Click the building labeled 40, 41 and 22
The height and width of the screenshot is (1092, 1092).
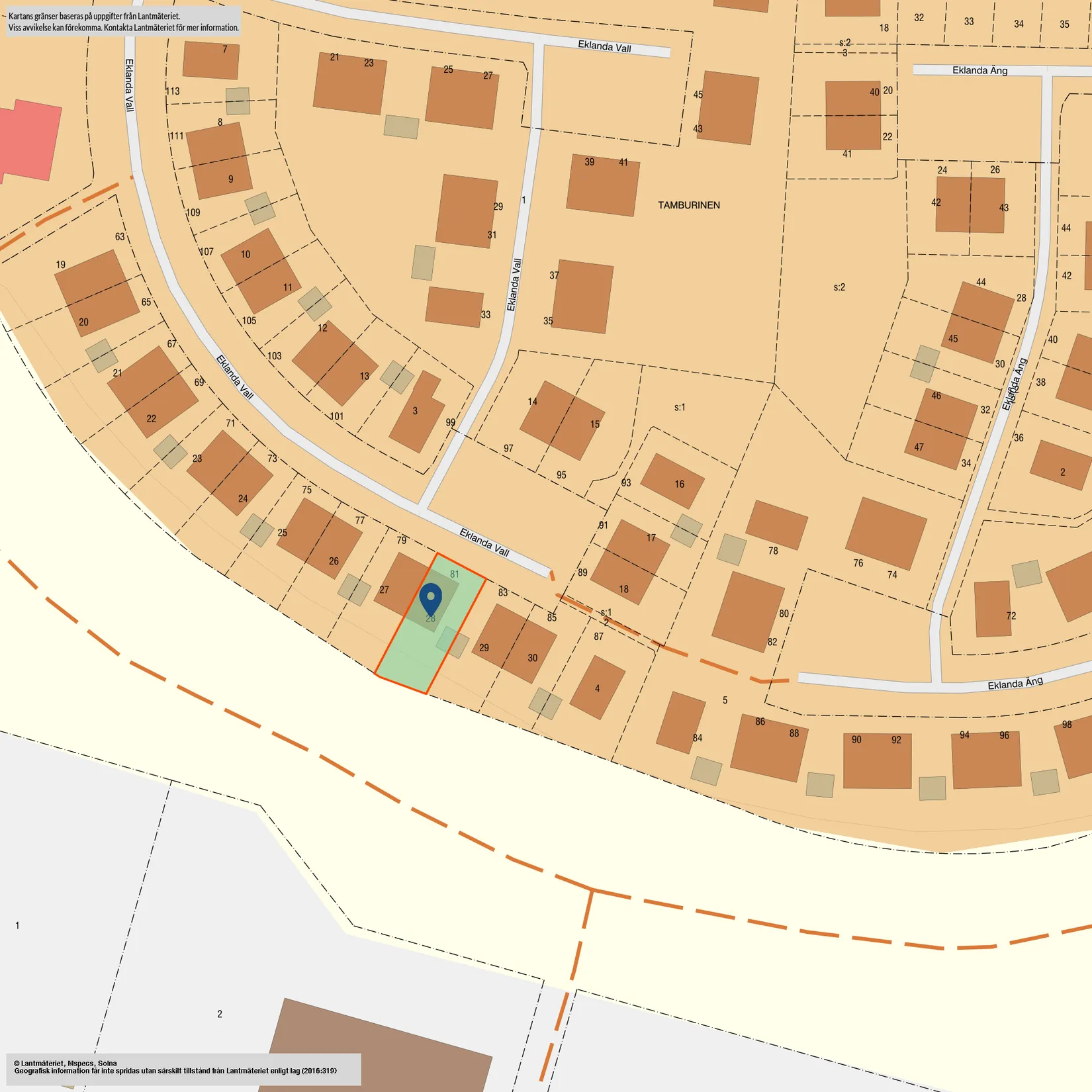(853, 115)
